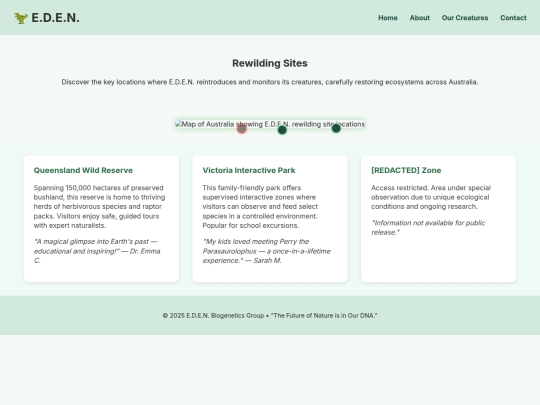Select the rightmost dark green map marker
This screenshot has height=405, width=540.
[x=336, y=128]
